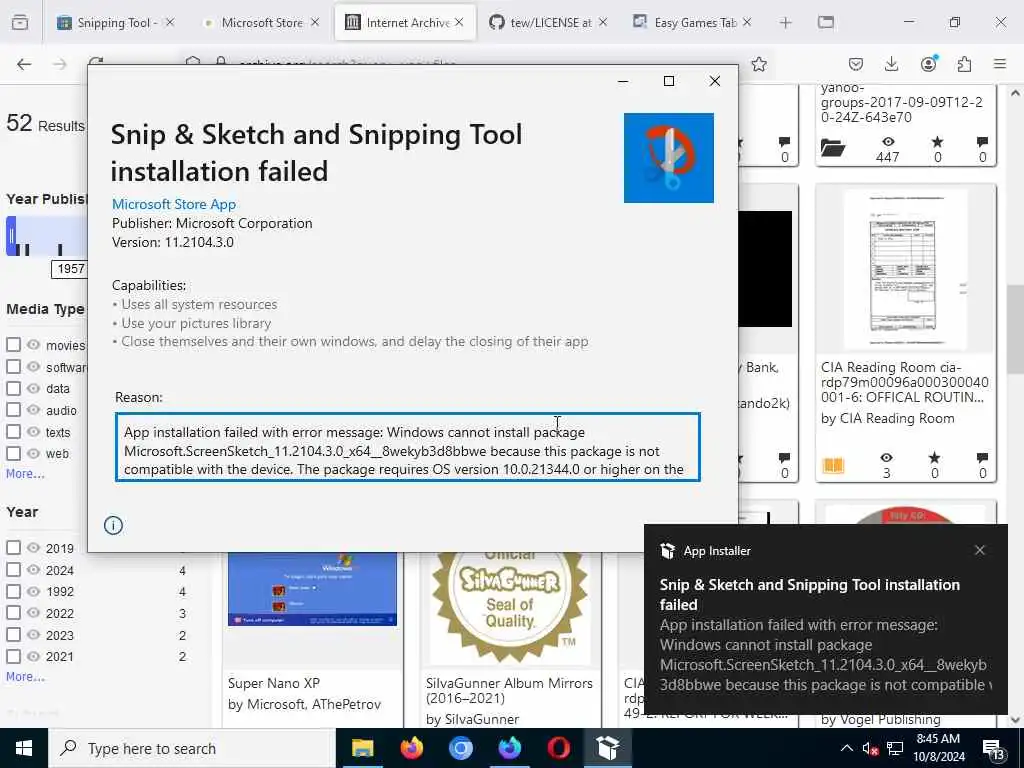This screenshot has width=1024, height=768.
Task: Expand More media types link
Action: (25, 473)
